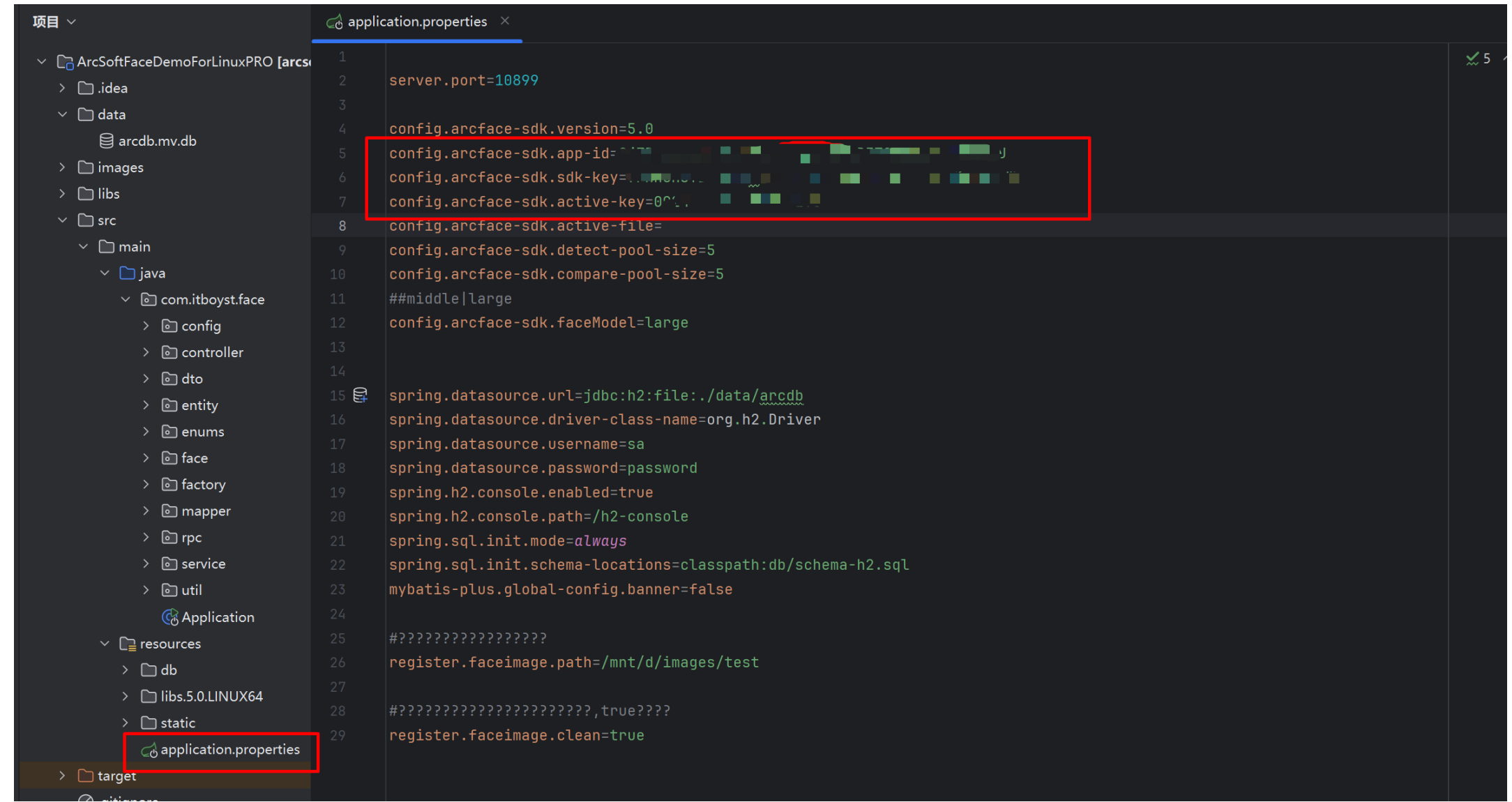Viewport: 1512px width, 802px height.
Task: Open the Application class file
Action: (217, 617)
